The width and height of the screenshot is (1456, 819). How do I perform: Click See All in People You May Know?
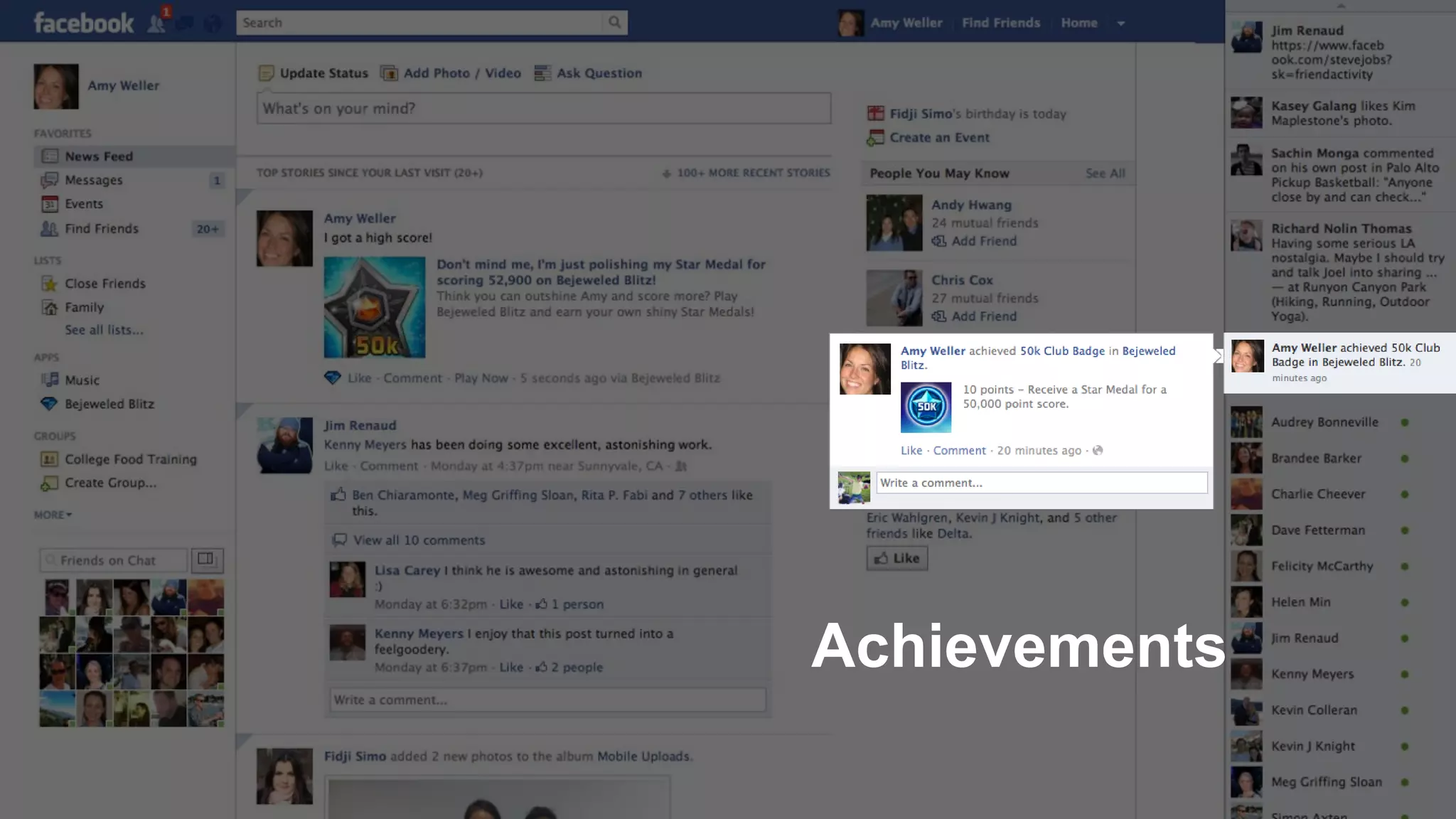coord(1106,173)
